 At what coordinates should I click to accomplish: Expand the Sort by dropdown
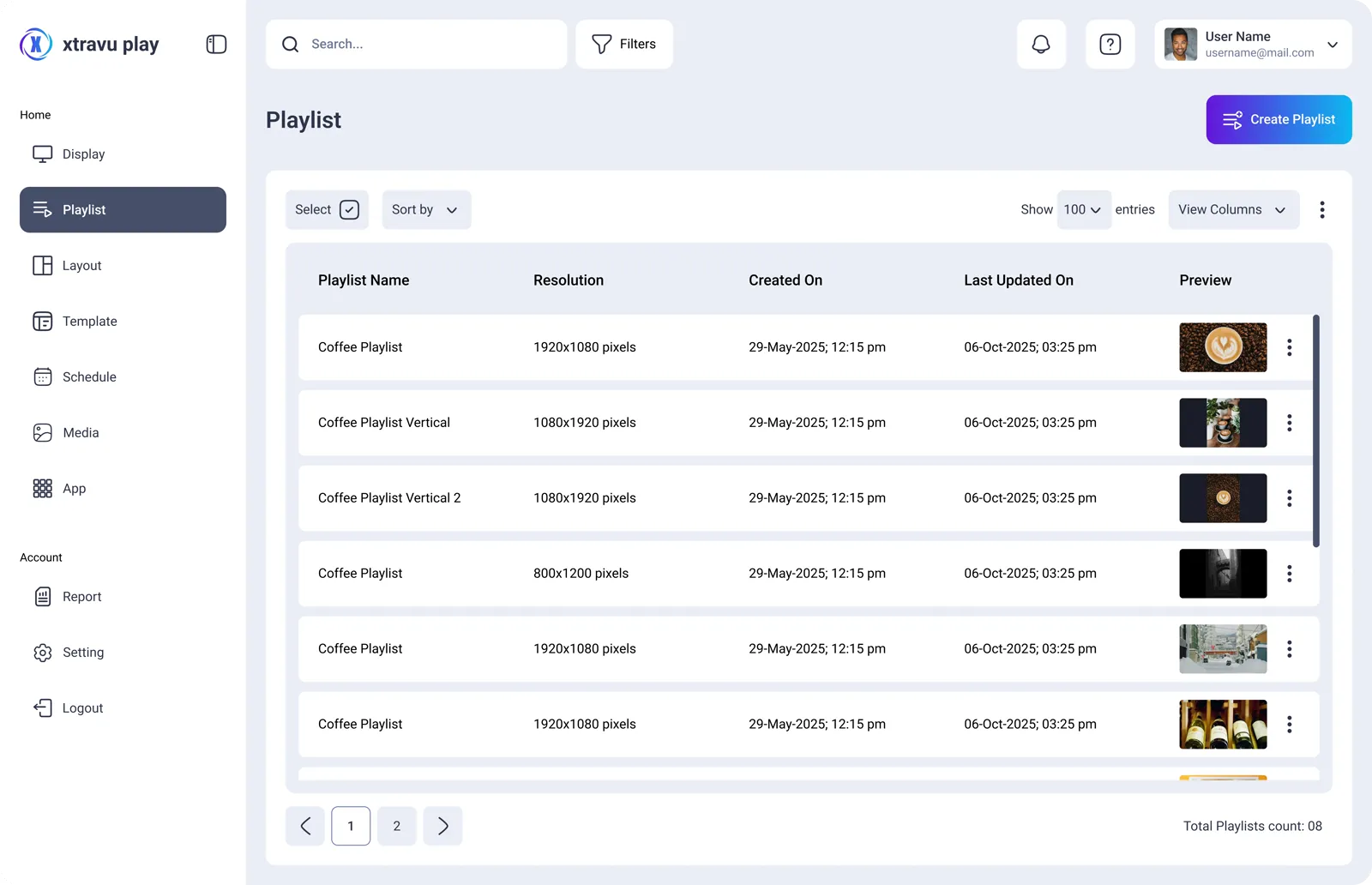click(x=426, y=210)
